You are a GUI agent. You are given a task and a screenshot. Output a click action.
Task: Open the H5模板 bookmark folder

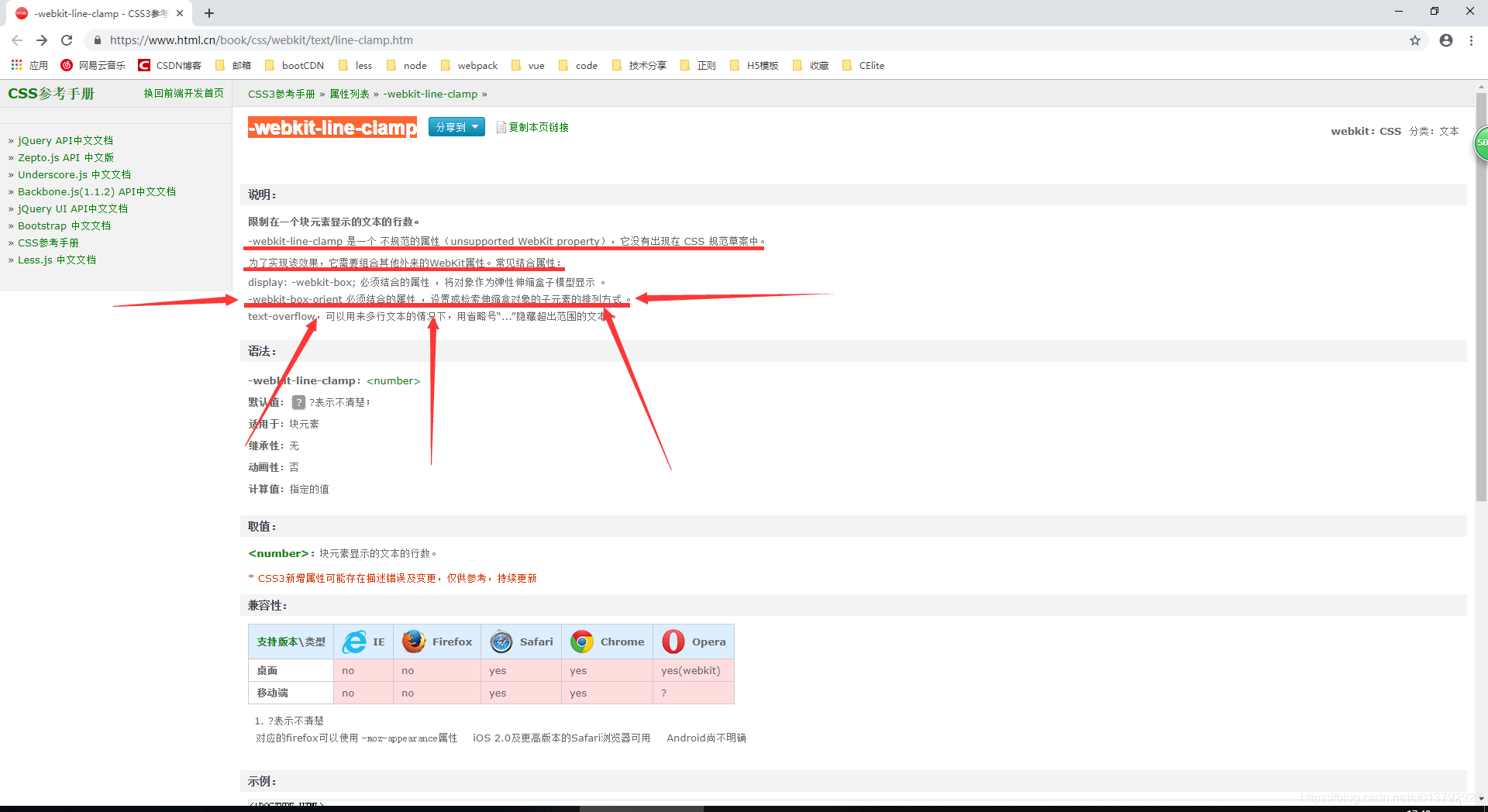point(754,65)
